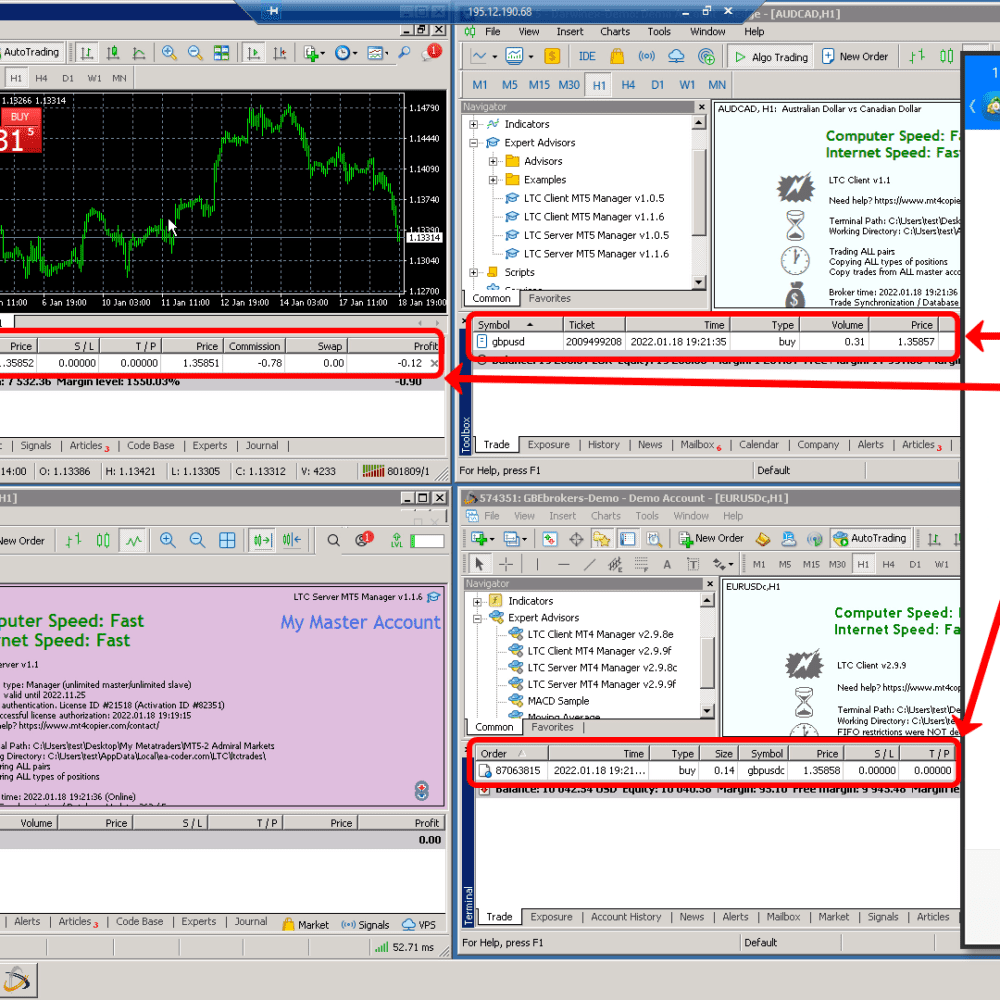Select candlestick chart icon in top-left MT4 toolbar
The width and height of the screenshot is (1000, 1000).
tap(113, 53)
